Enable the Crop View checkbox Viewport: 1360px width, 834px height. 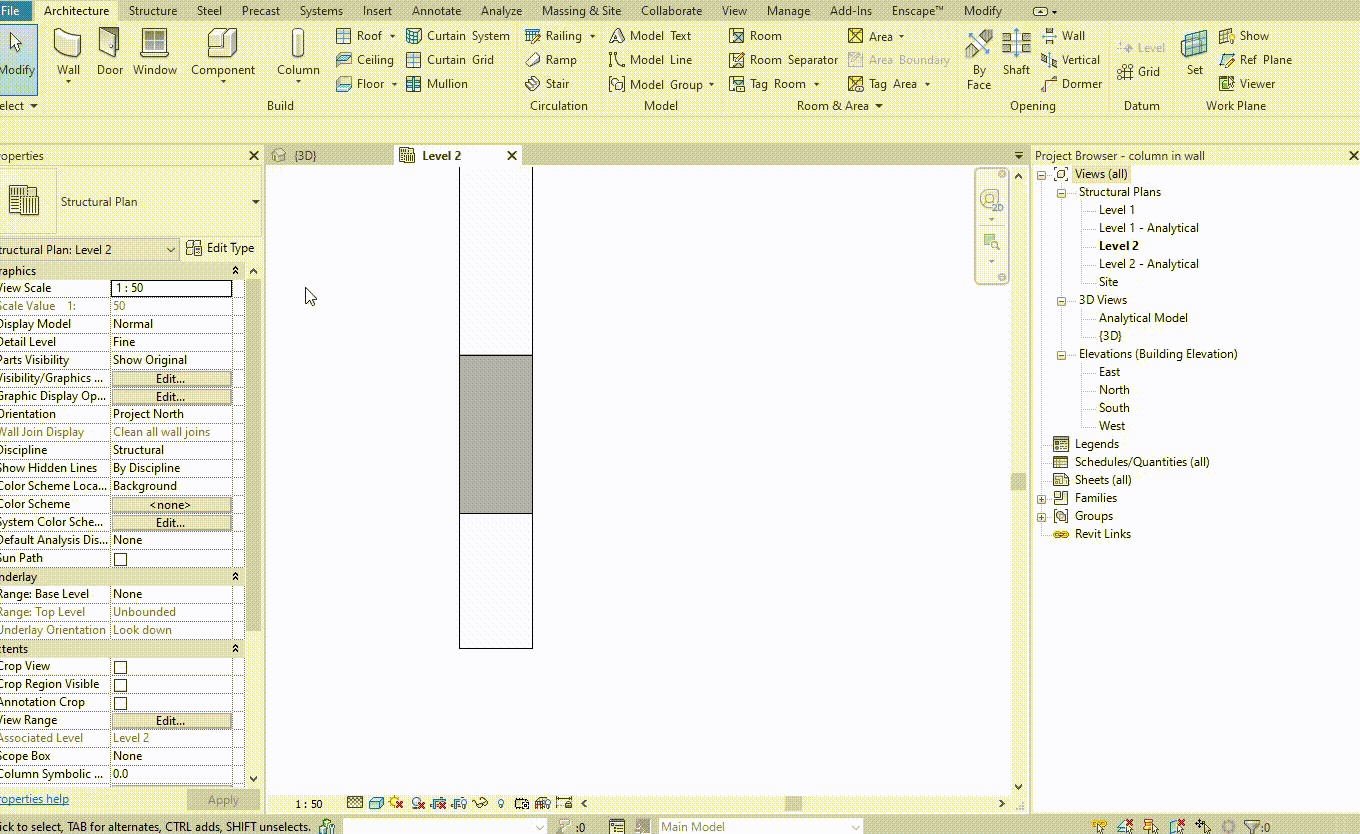(x=120, y=667)
